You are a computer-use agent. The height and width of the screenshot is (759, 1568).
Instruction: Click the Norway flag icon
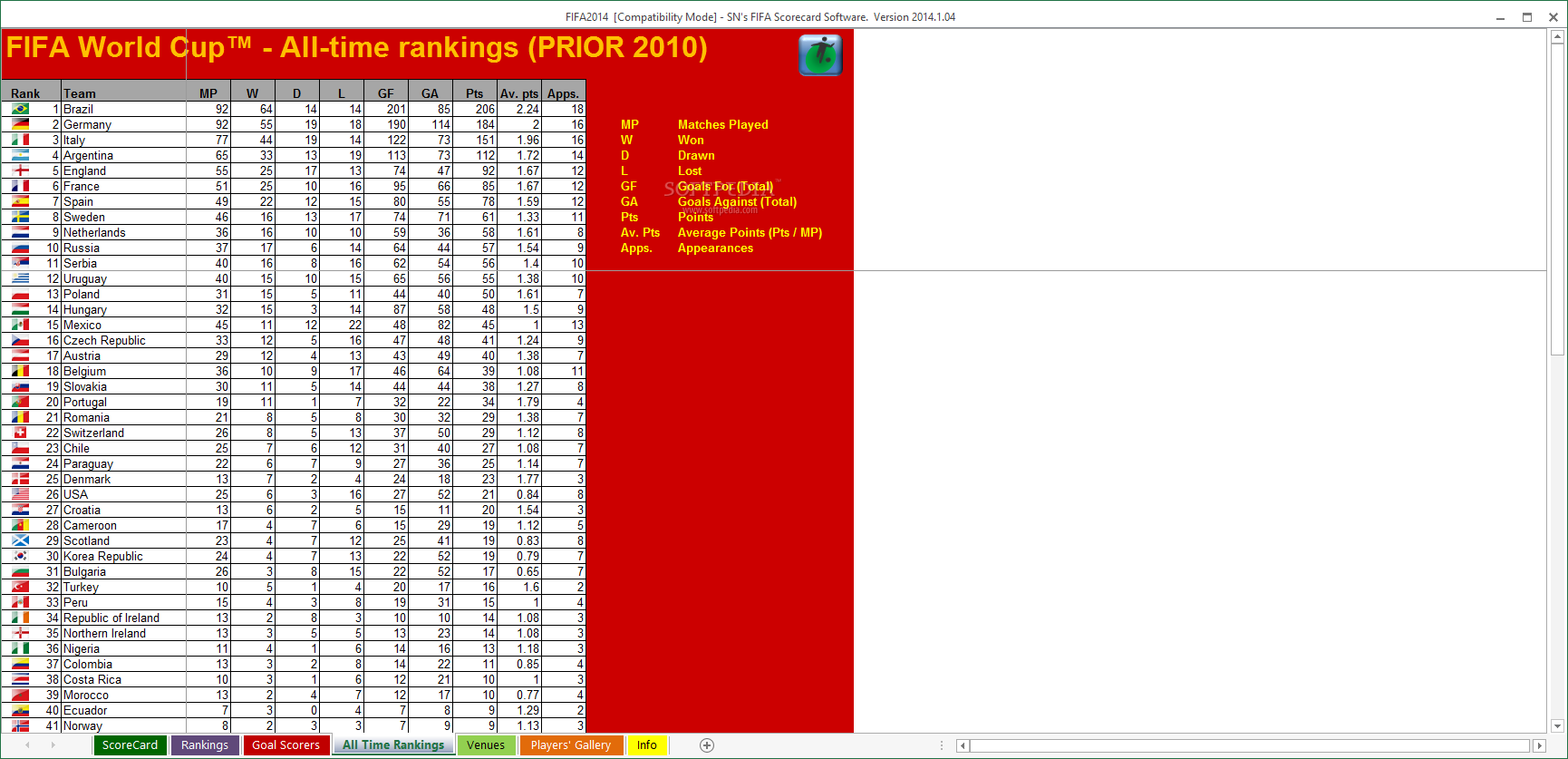[x=20, y=725]
